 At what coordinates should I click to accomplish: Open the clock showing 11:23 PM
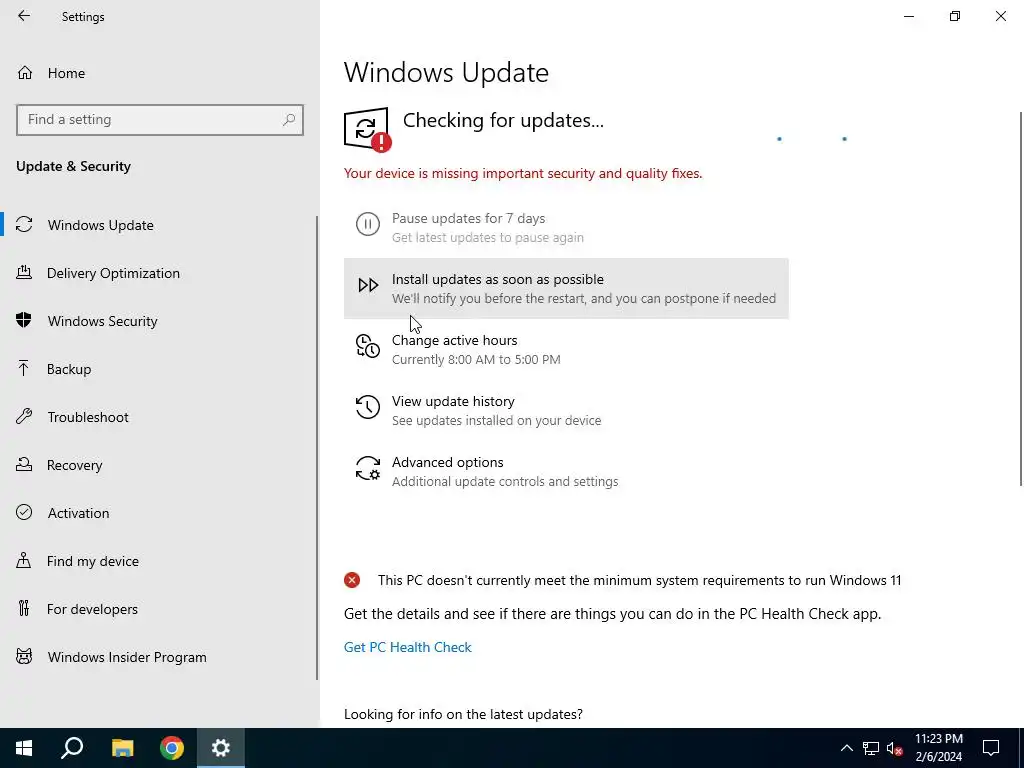(938, 748)
